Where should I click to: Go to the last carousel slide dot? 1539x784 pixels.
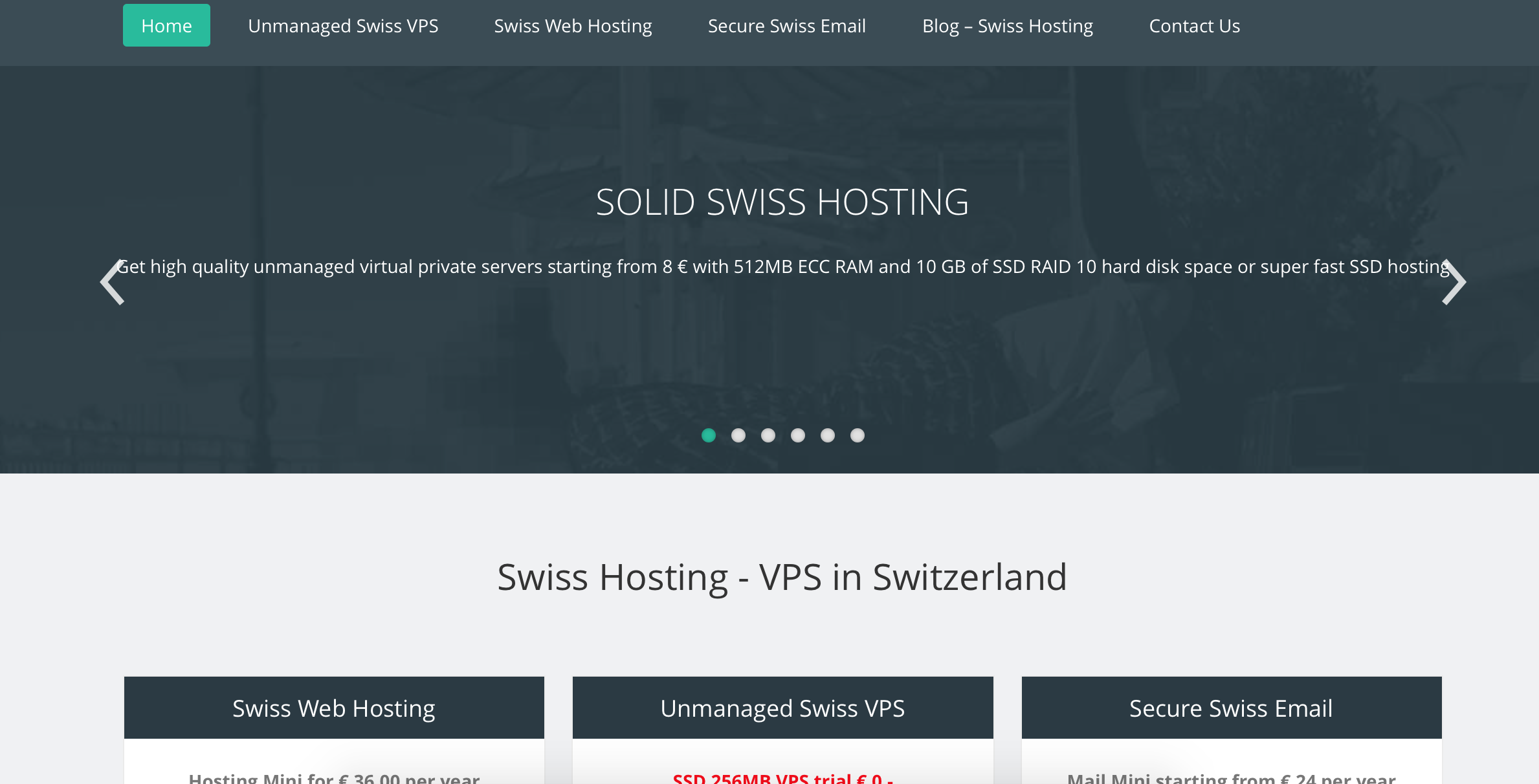[858, 435]
